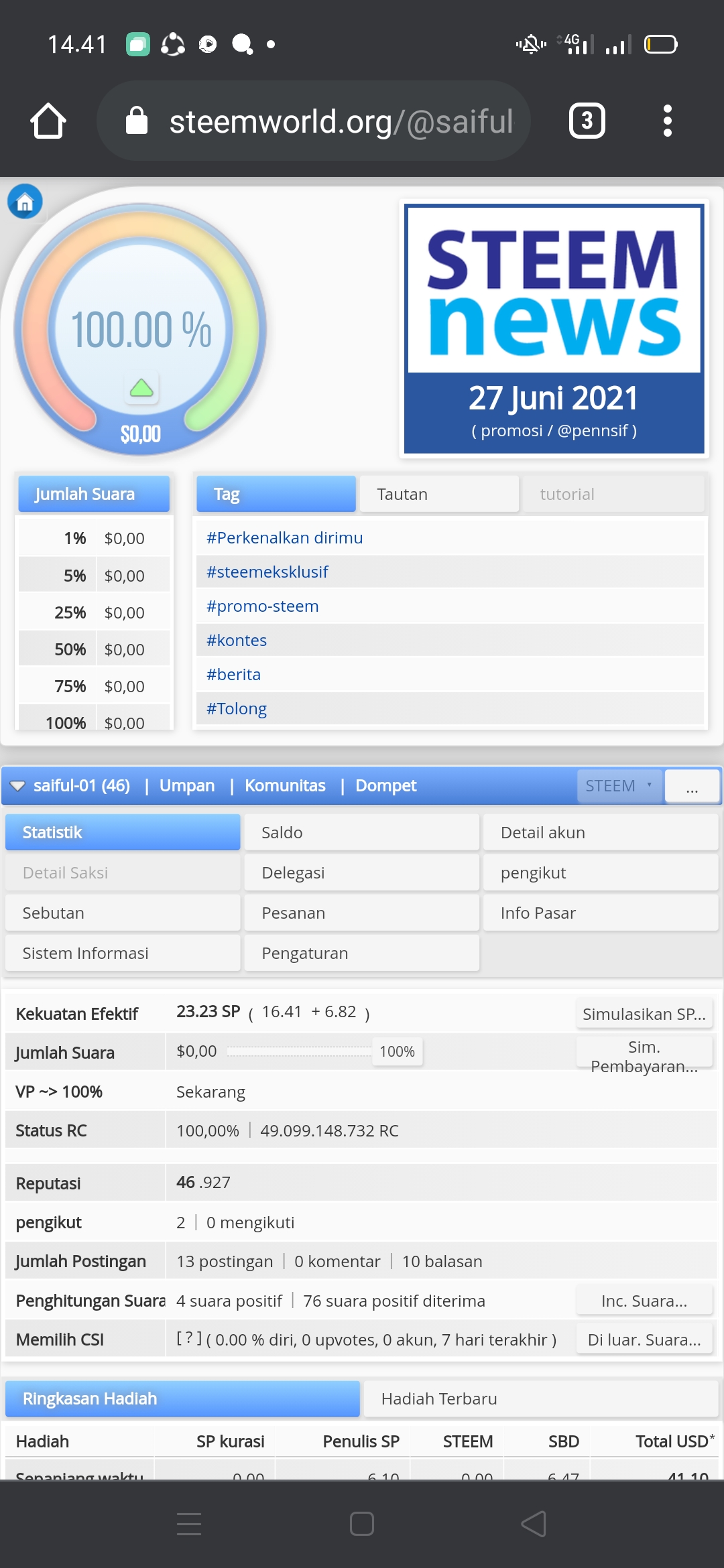Tap the 23.23 SP effective power value

(x=208, y=1011)
